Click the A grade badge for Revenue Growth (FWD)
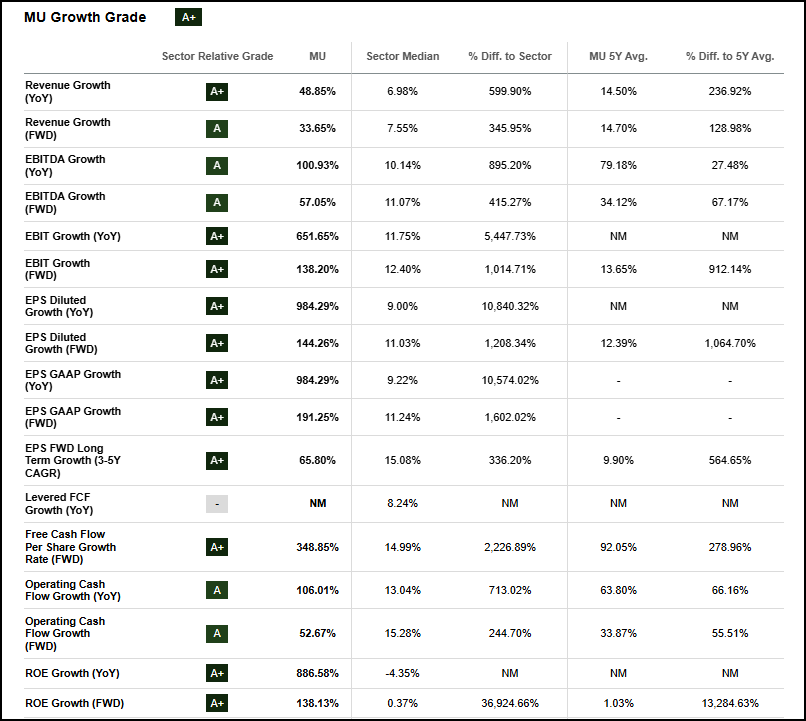 tap(217, 129)
